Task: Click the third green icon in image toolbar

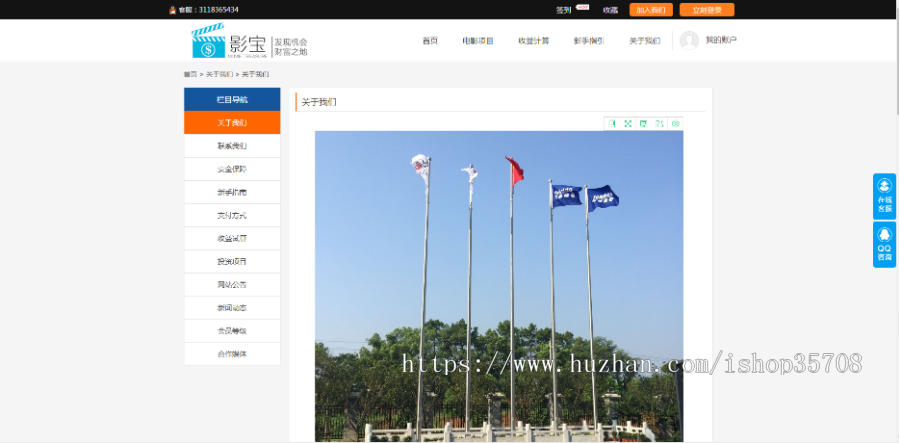Action: [644, 123]
